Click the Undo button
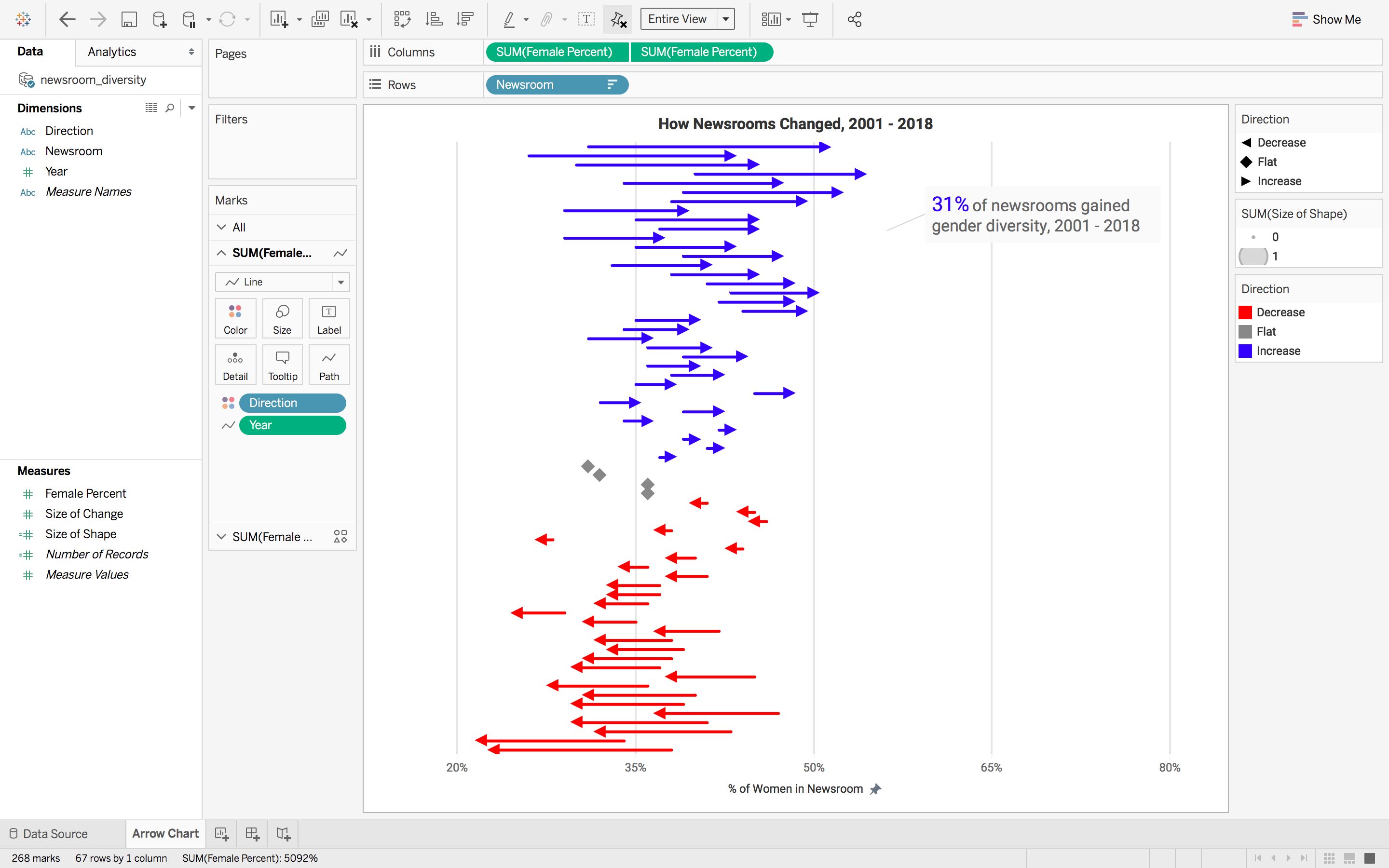This screenshot has width=1389, height=868. (67, 19)
